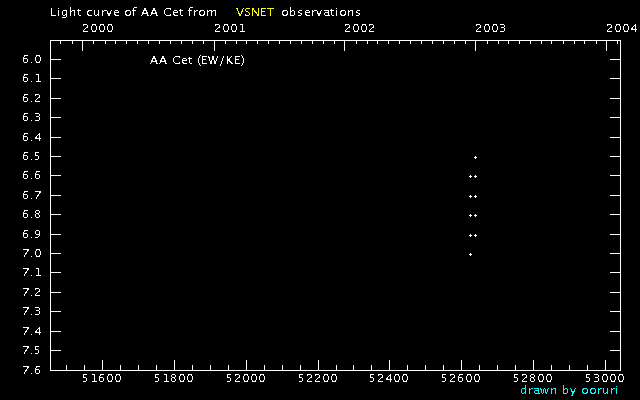This screenshot has width=640, height=400.
Task: Click the word 'observations' in the title
Action: coord(321,11)
